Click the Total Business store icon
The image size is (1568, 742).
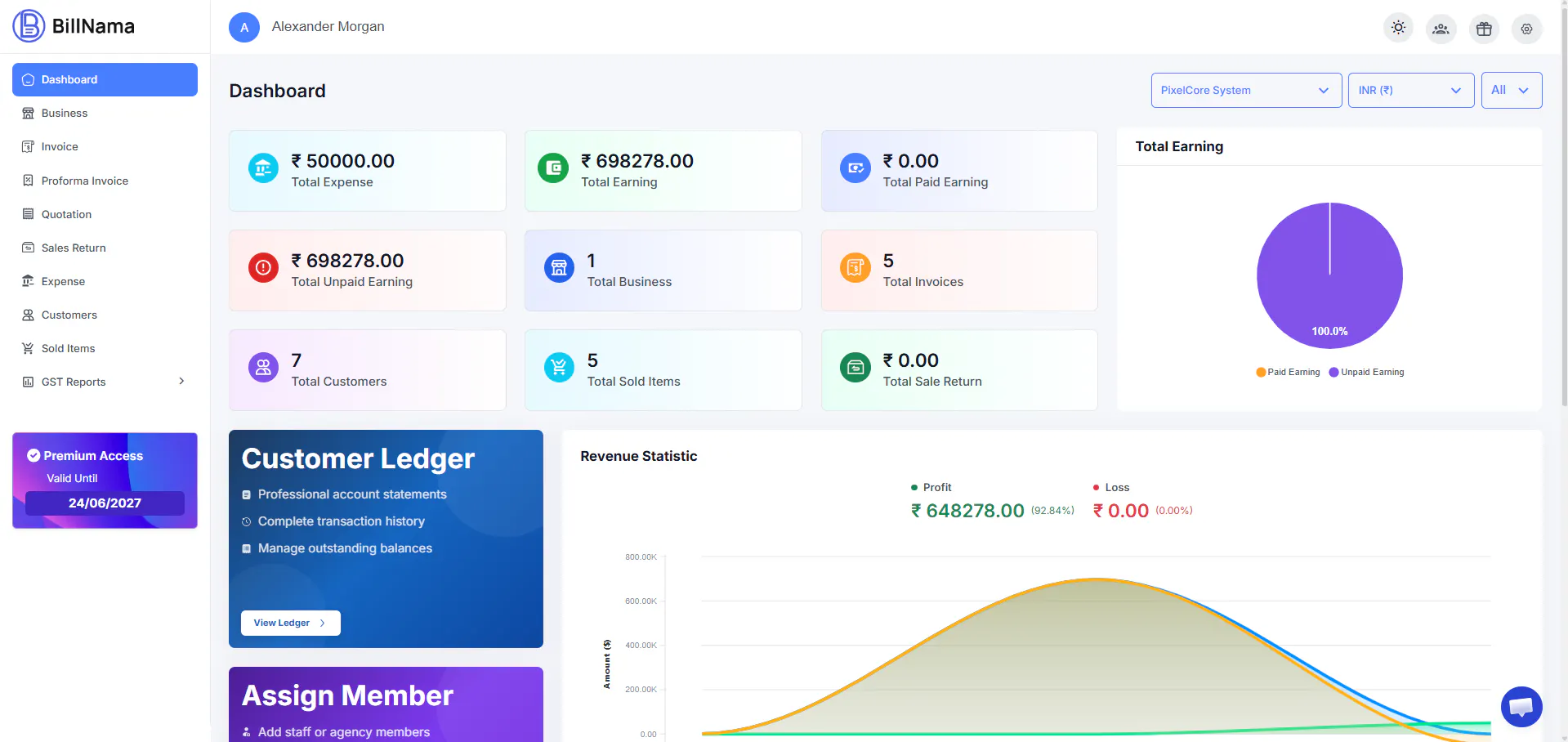point(559,267)
